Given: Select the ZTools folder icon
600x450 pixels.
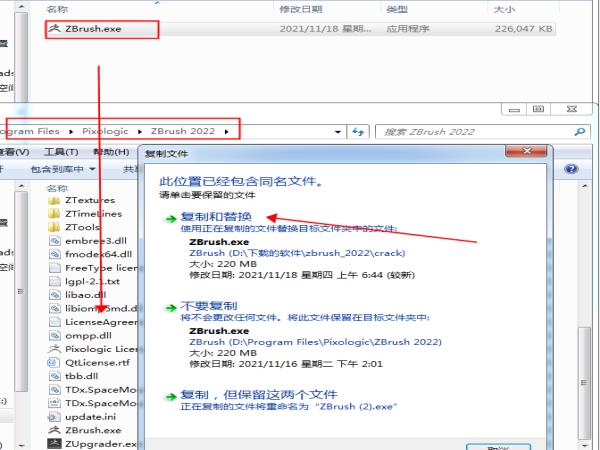Looking at the screenshot, I should [x=54, y=227].
